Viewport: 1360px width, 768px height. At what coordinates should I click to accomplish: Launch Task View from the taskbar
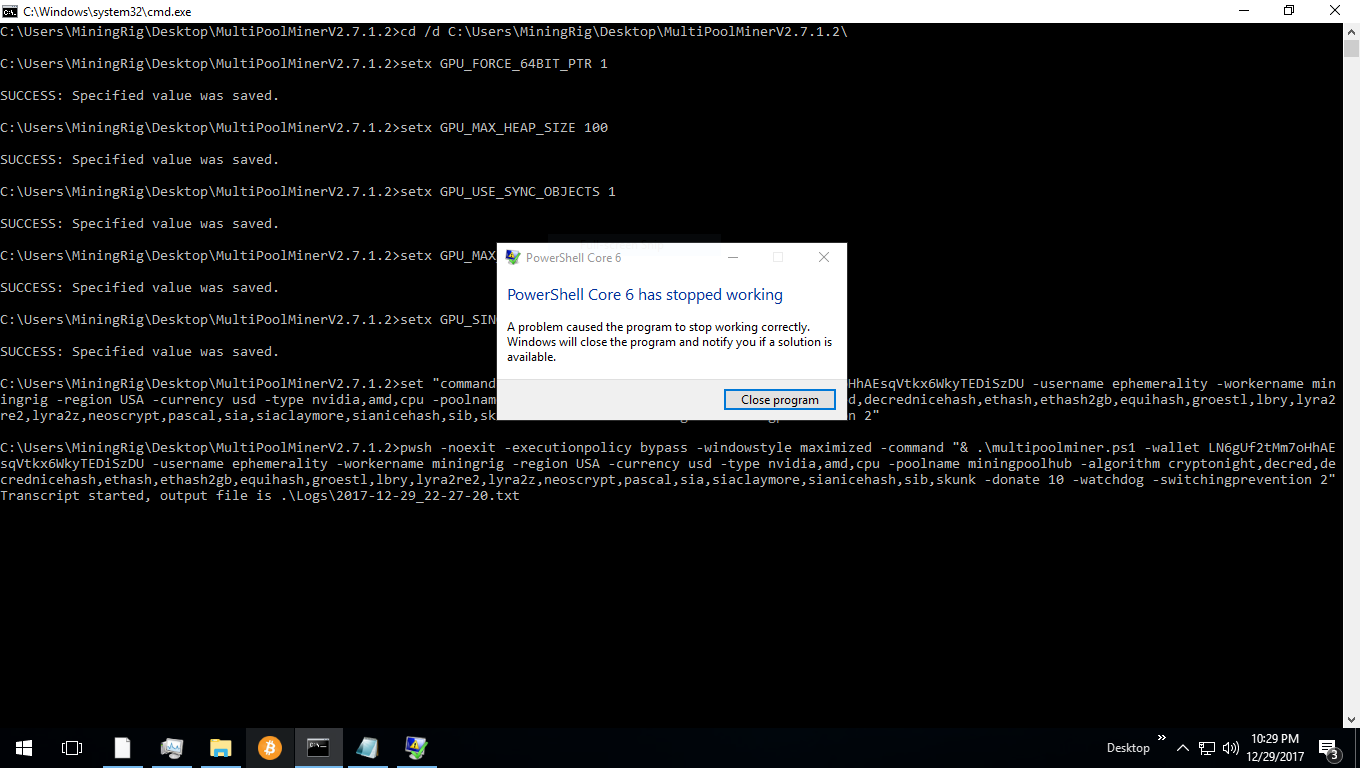pos(70,747)
